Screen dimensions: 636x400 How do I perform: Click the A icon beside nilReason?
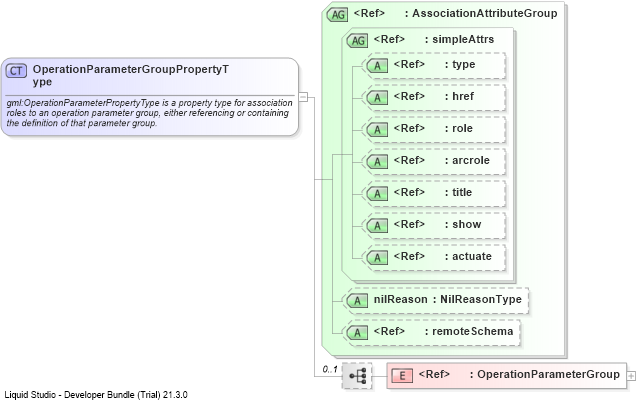(357, 301)
